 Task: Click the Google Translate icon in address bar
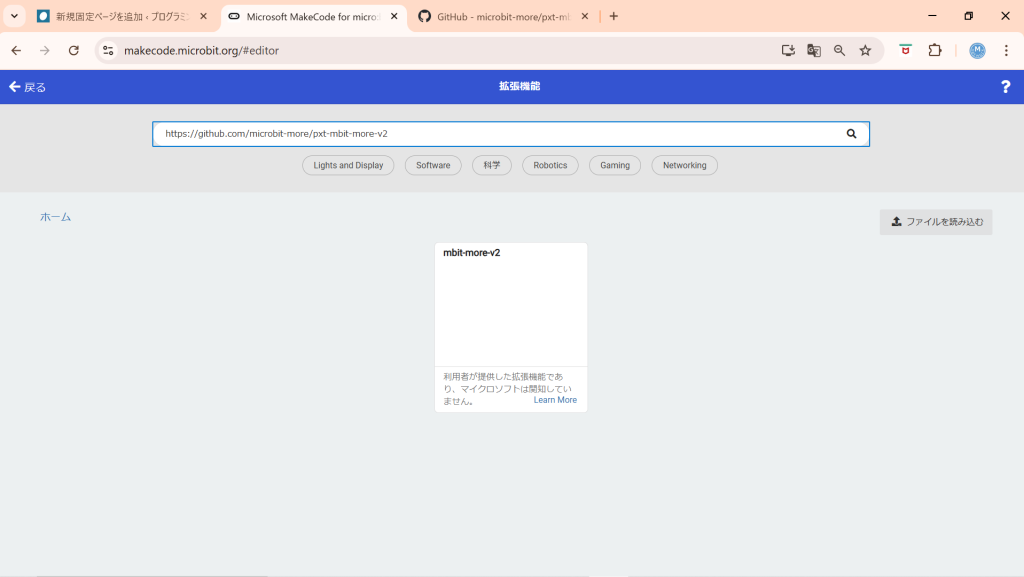click(x=814, y=51)
